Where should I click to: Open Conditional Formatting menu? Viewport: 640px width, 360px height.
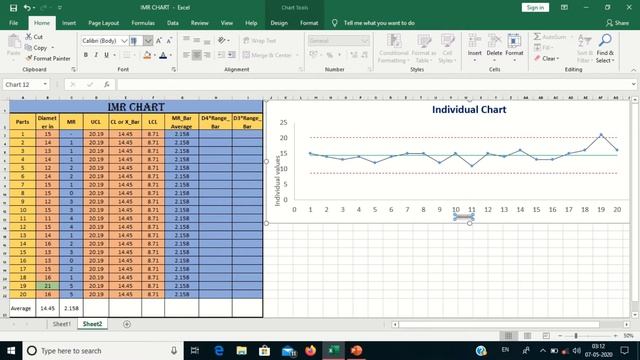coord(393,49)
